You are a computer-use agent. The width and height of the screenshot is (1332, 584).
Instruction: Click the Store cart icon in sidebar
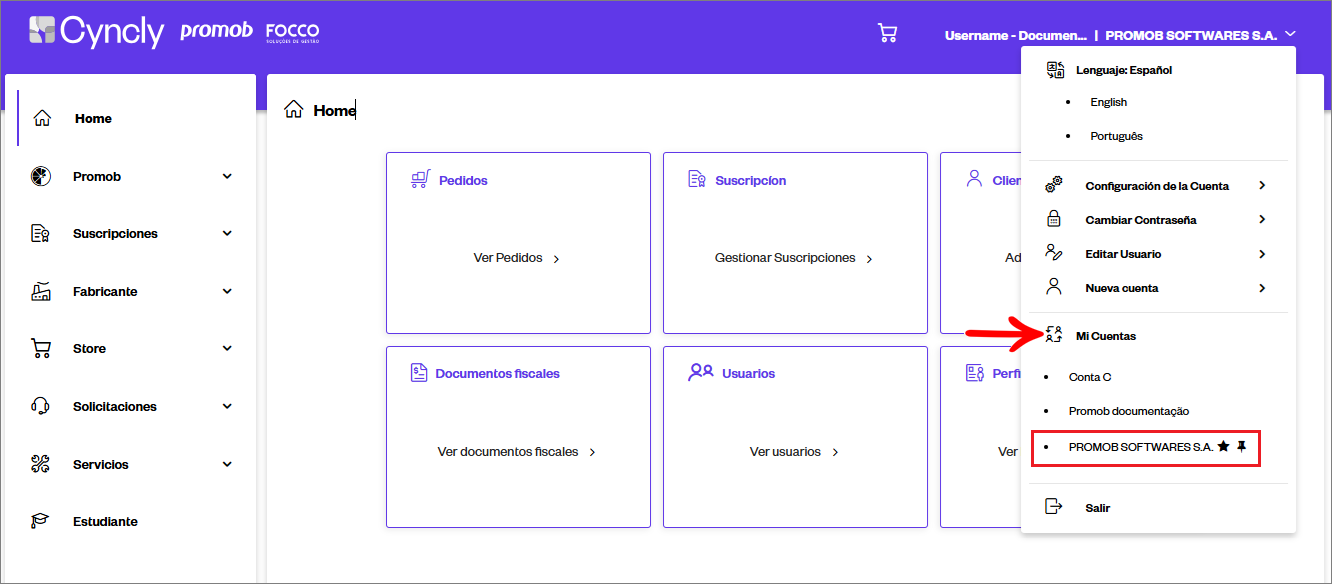41,349
